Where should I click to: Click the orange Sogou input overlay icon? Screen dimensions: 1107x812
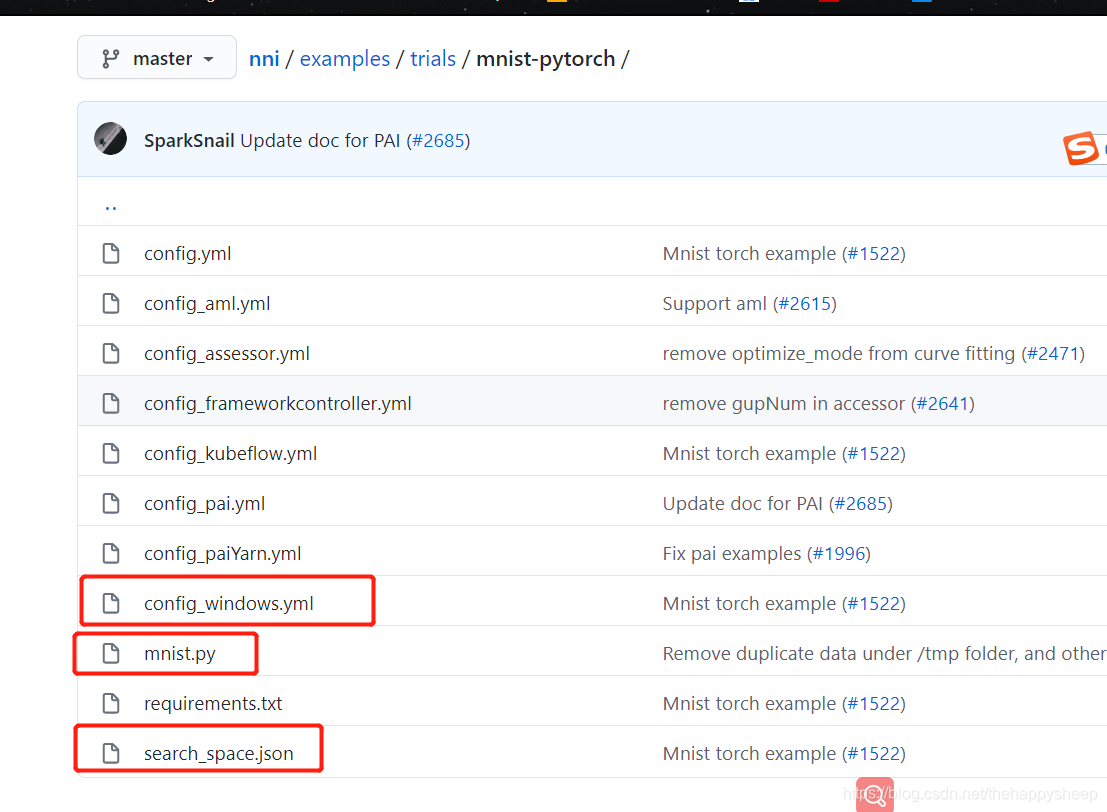coord(1080,148)
